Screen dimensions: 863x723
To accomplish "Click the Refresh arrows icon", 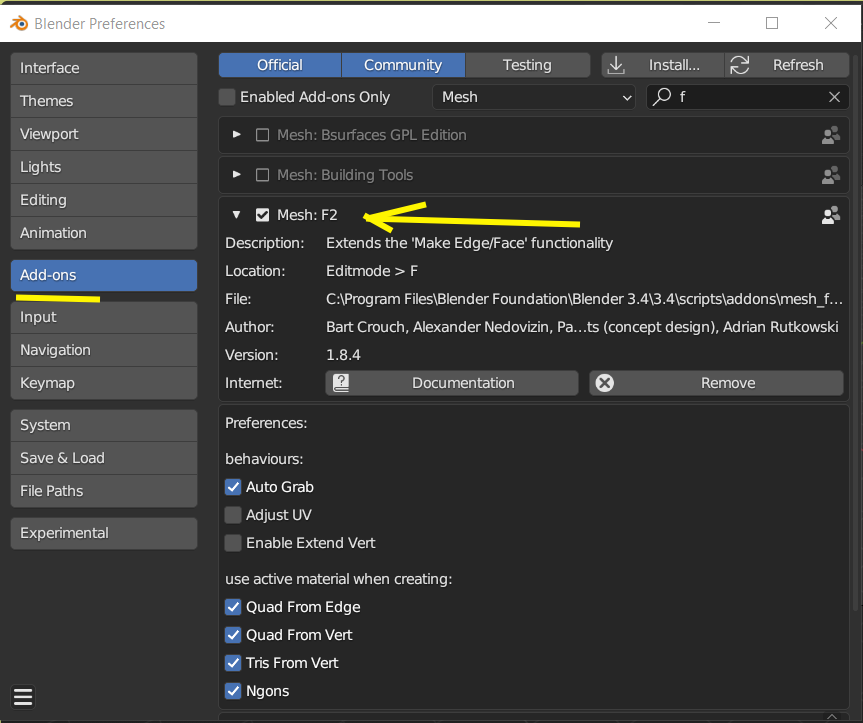I will click(x=740, y=65).
